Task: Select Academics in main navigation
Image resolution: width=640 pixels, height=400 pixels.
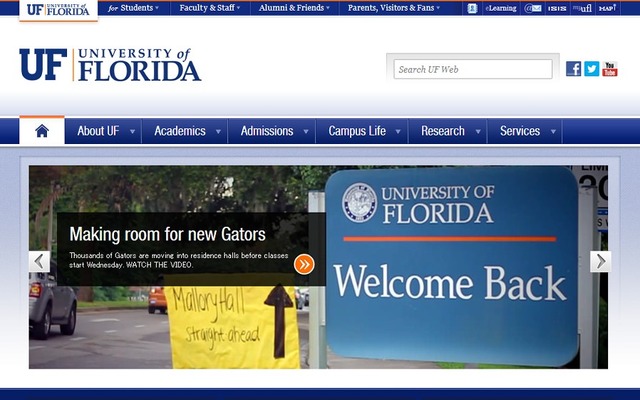Action: [x=180, y=131]
